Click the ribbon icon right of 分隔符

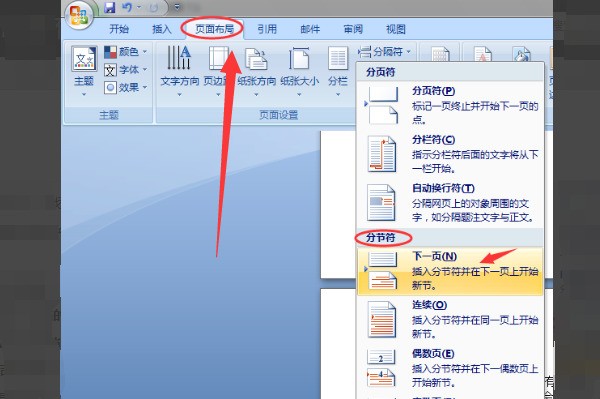[440, 54]
